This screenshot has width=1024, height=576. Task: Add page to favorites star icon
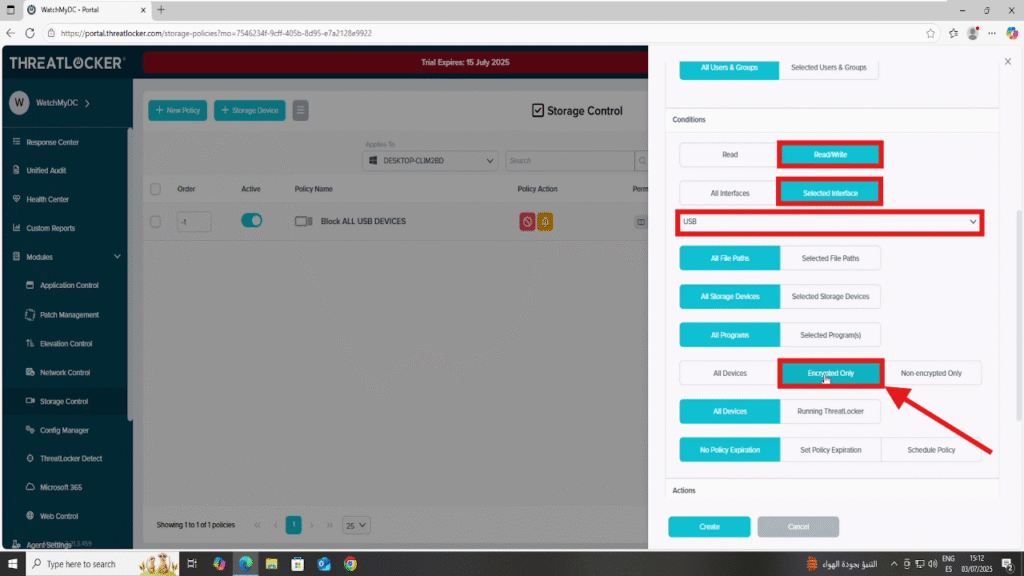tap(931, 33)
